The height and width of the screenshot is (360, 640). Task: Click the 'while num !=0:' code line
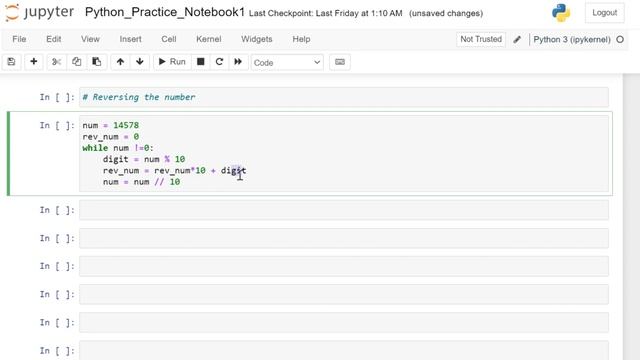[118, 148]
